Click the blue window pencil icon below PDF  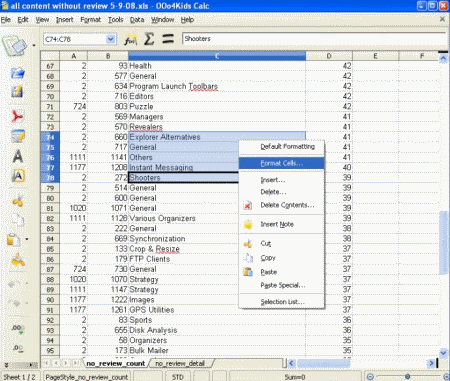[18, 136]
